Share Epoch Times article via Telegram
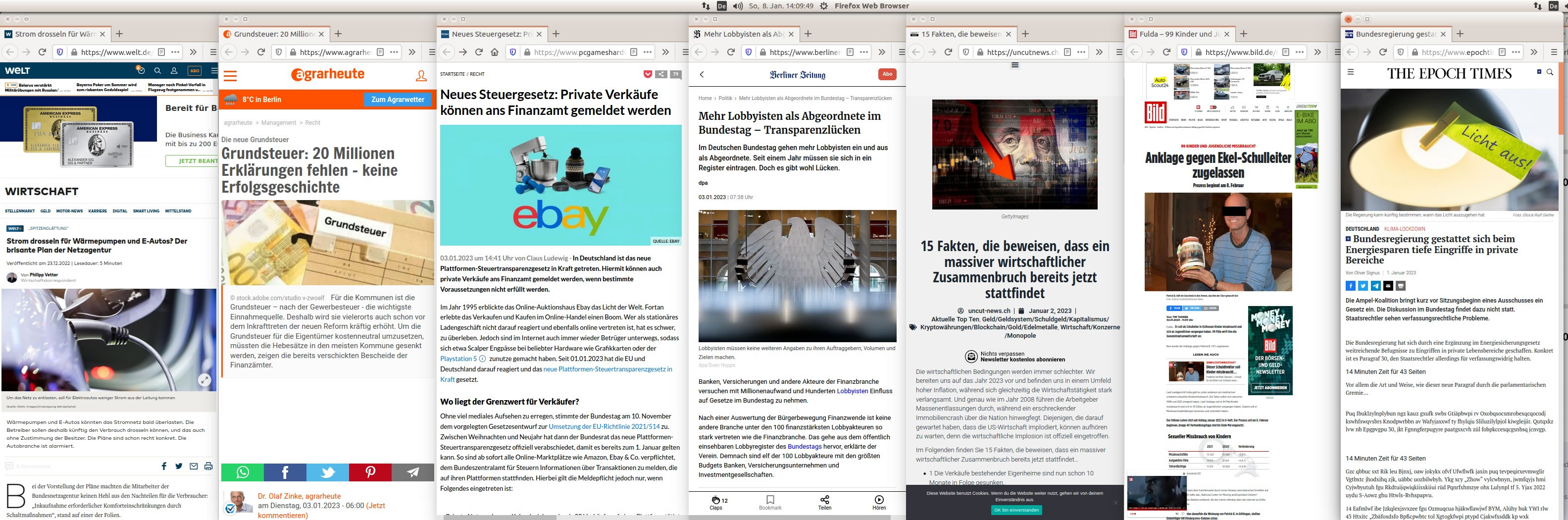 1376,286
